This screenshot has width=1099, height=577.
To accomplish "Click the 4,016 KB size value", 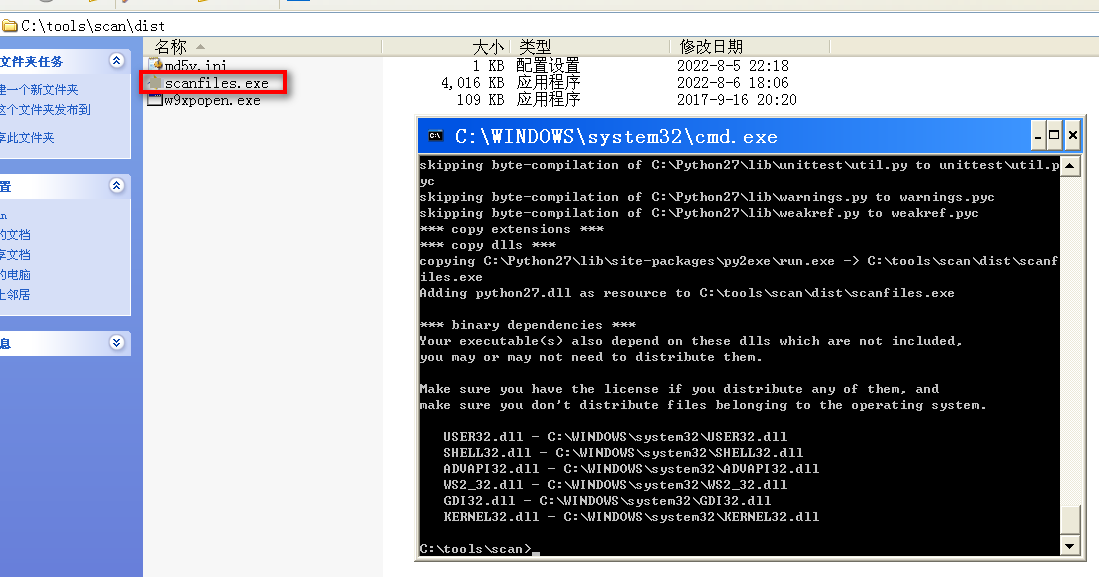I will (x=472, y=83).
